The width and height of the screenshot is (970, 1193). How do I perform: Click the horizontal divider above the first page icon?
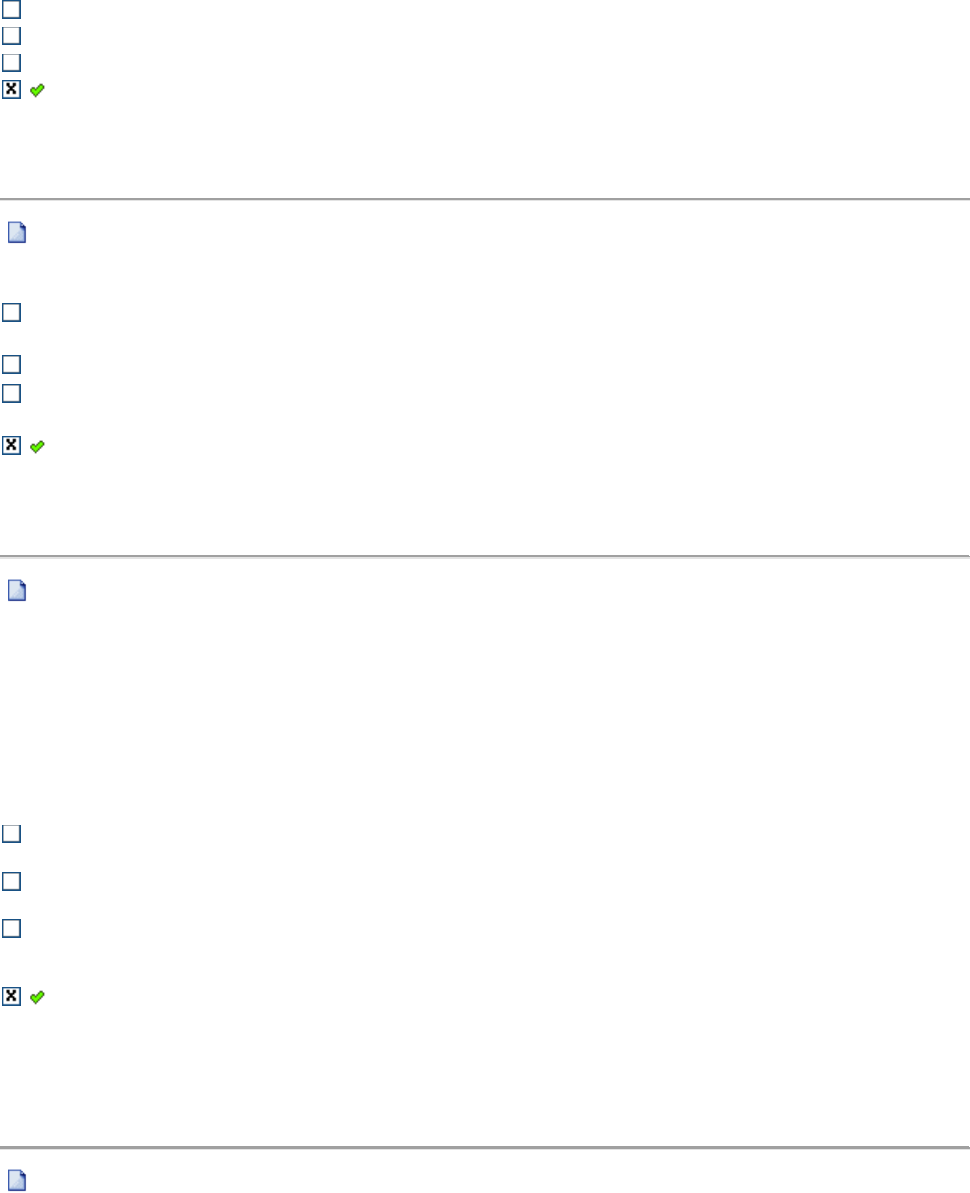pos(485,199)
